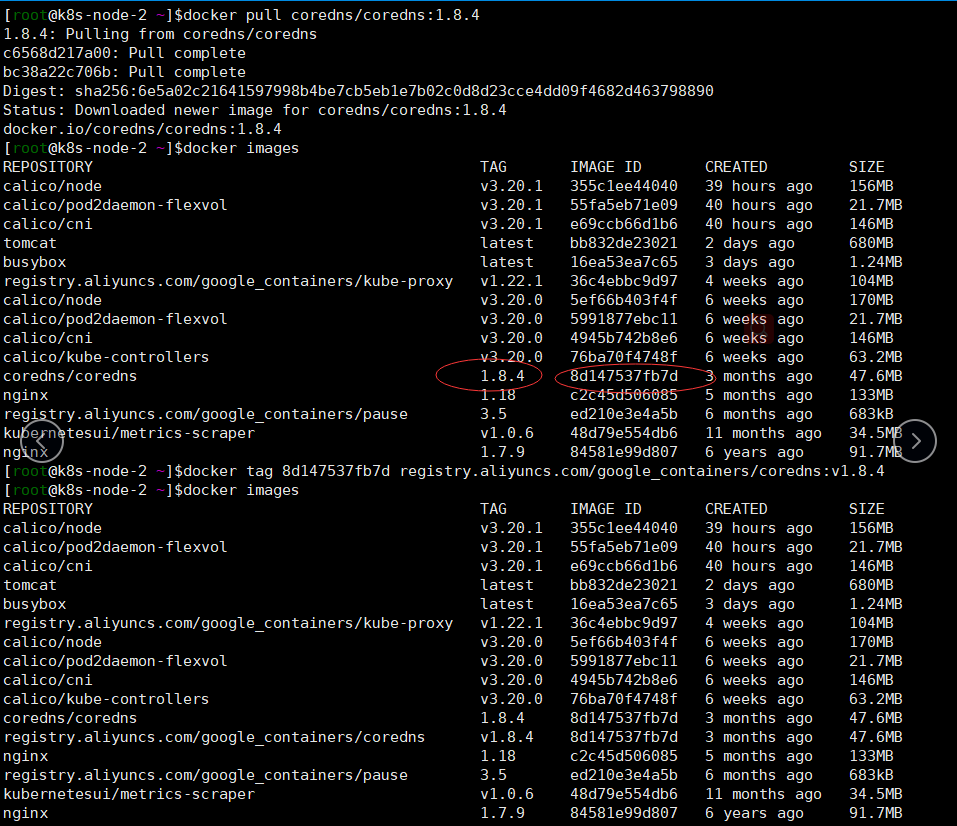The height and width of the screenshot is (826, 957).
Task: Click the 'docker images' command after docker tag
Action: click(241, 490)
